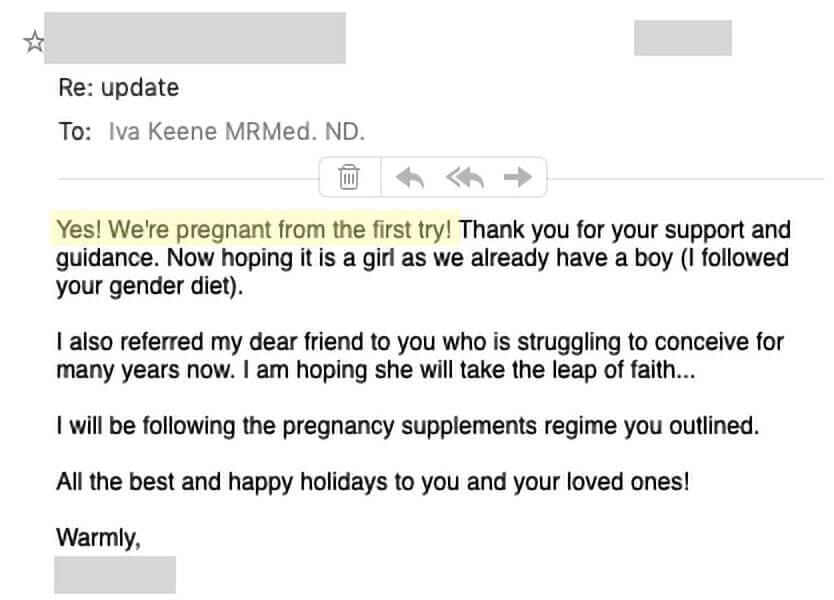The image size is (834, 600).
Task: Click the line 'many years now. I am hoping'
Action: (376, 370)
